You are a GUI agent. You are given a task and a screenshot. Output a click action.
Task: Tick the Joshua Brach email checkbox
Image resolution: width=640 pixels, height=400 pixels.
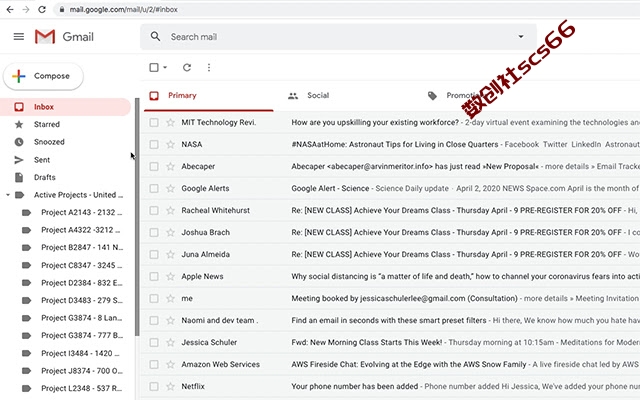(154, 233)
